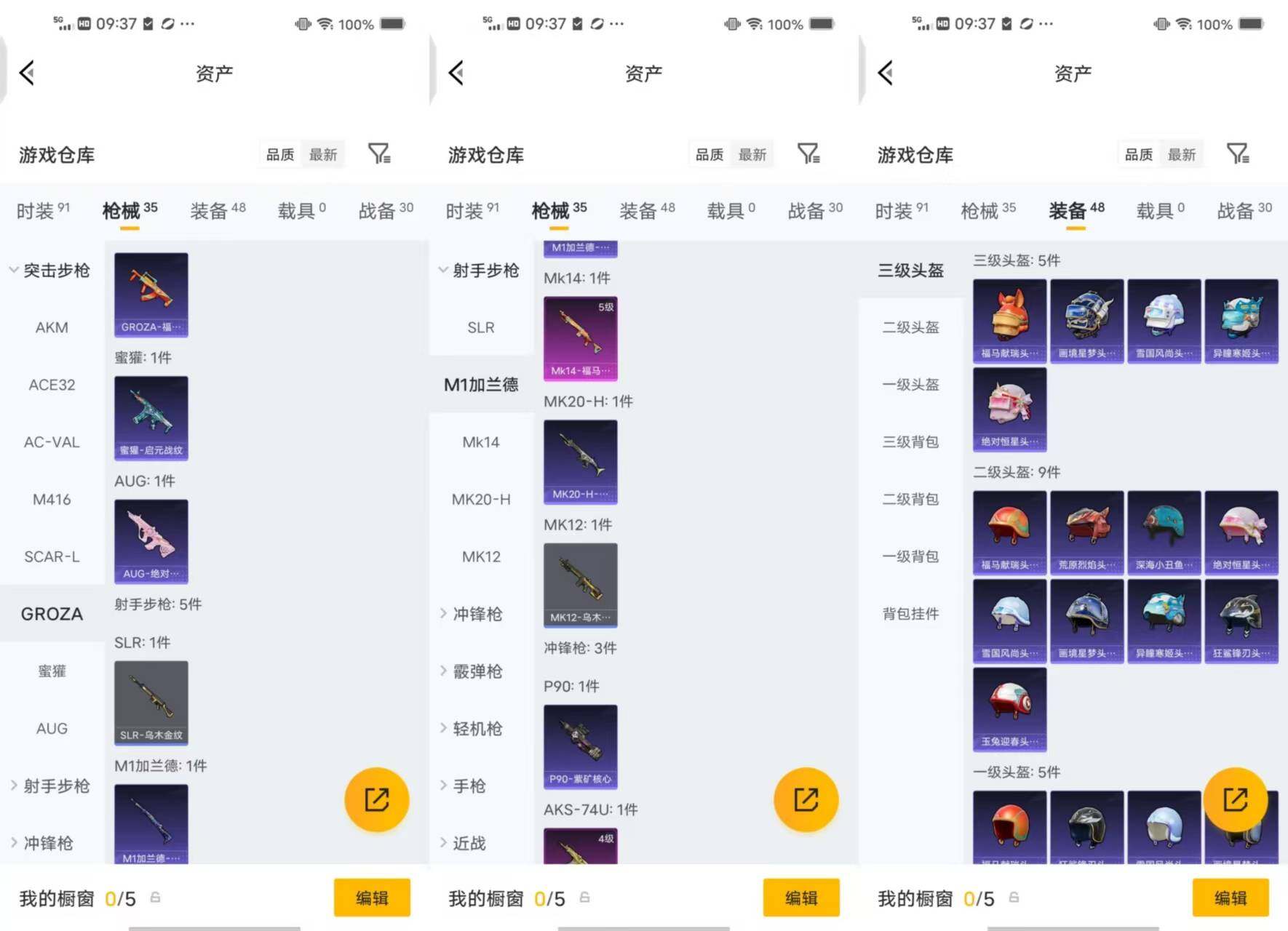Collapse the 突击步枪 category
1288x931 pixels.
tap(51, 270)
